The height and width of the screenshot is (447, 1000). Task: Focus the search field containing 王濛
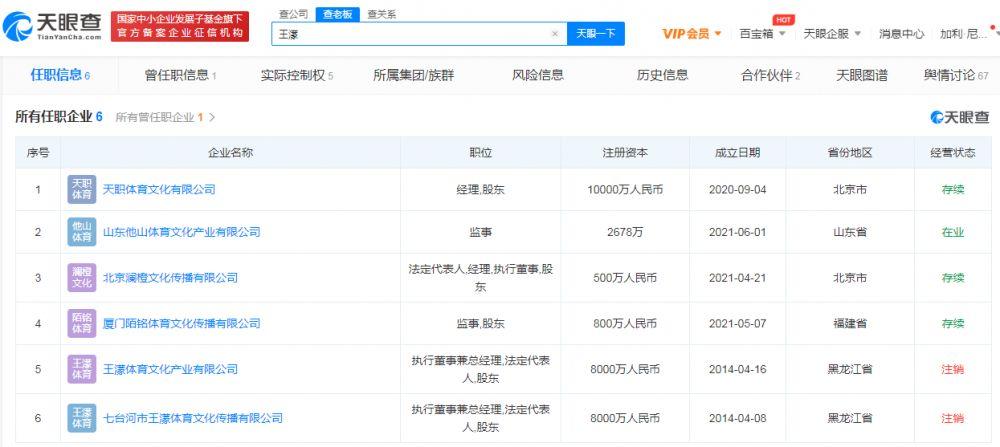419,34
